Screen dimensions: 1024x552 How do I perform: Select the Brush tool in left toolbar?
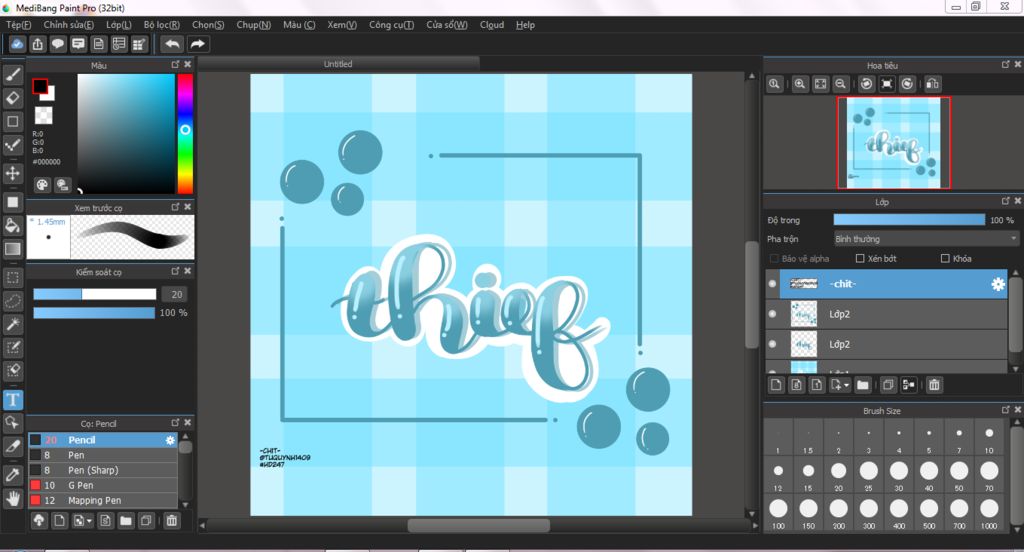(12, 74)
